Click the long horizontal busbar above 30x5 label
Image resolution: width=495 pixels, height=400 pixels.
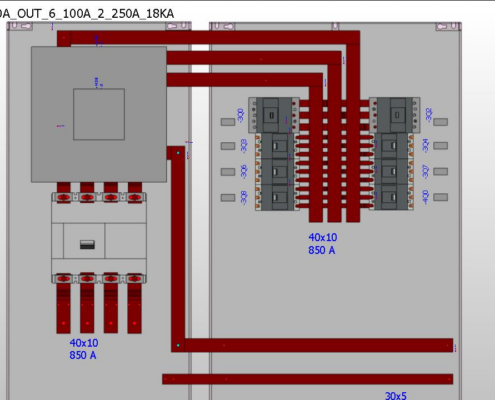[307, 379]
